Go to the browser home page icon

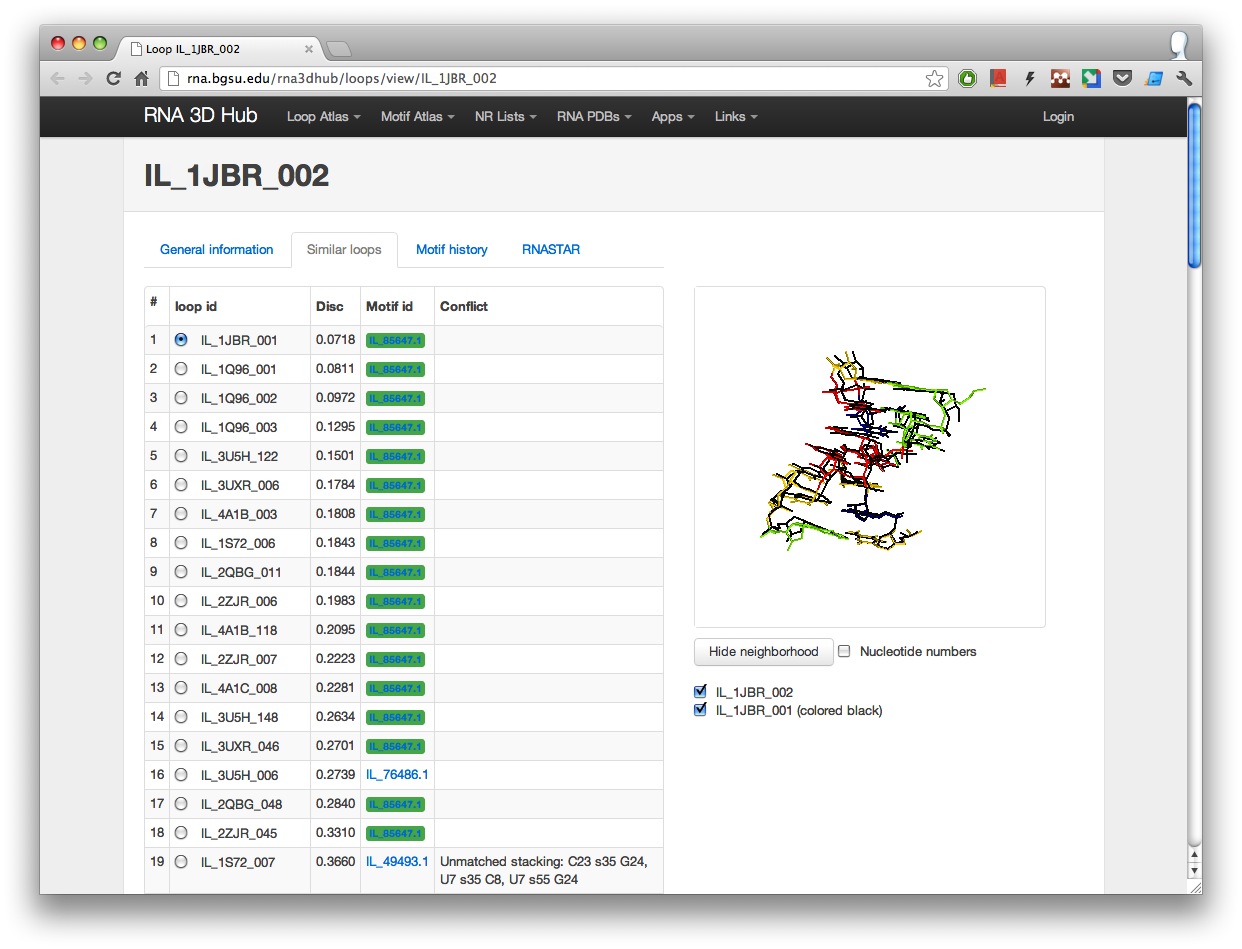pos(141,79)
